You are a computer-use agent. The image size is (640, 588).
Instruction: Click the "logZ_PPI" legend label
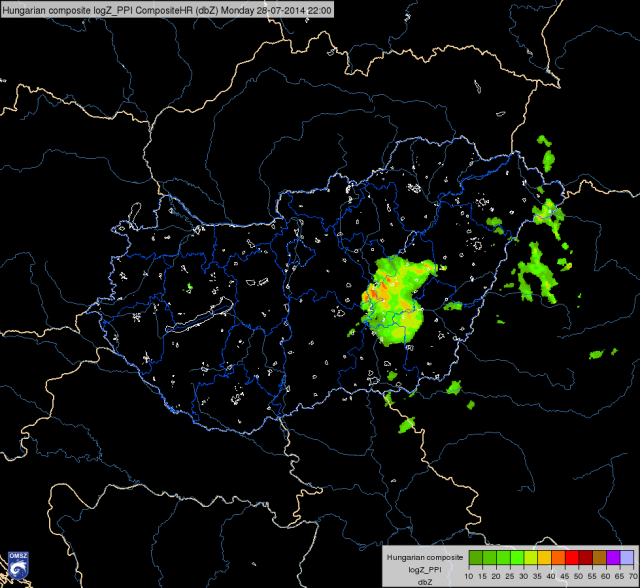[425, 570]
